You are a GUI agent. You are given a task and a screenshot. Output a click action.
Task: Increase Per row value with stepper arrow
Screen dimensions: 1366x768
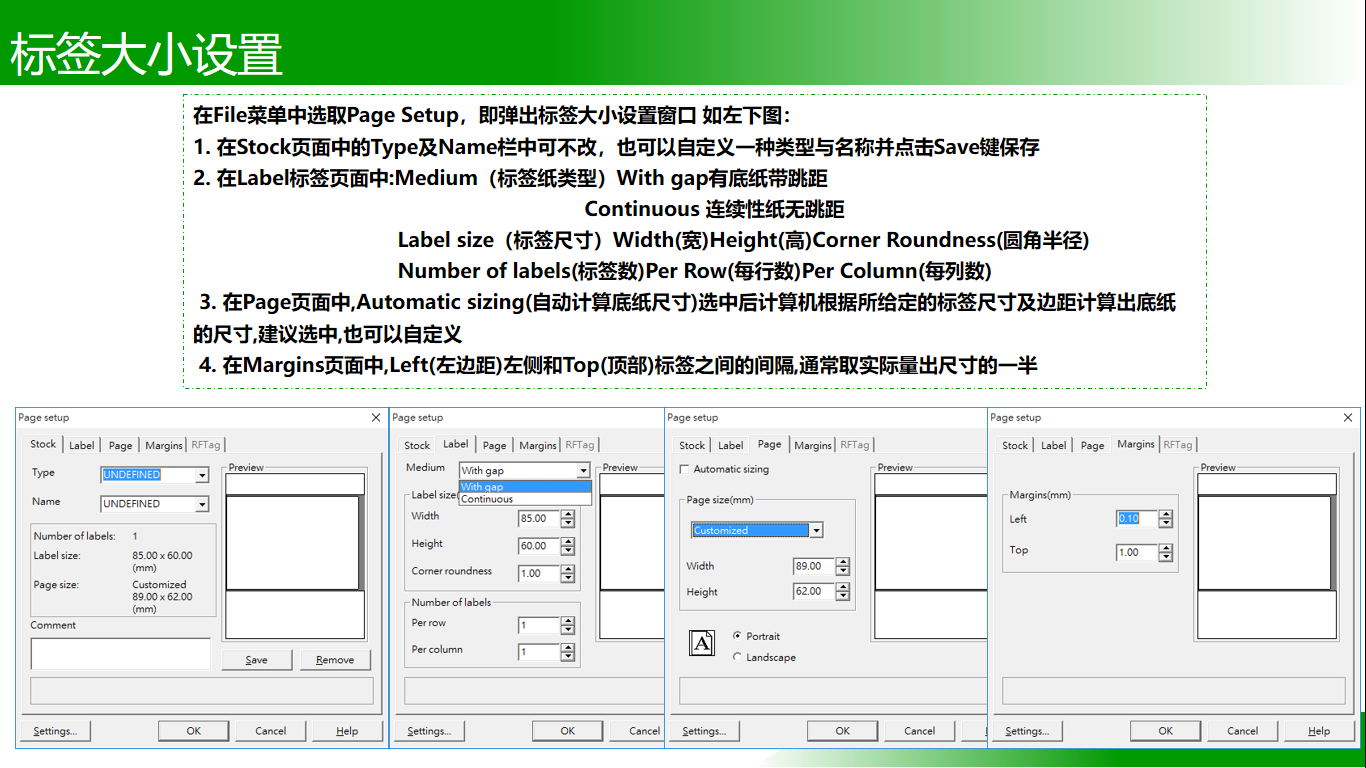point(568,621)
